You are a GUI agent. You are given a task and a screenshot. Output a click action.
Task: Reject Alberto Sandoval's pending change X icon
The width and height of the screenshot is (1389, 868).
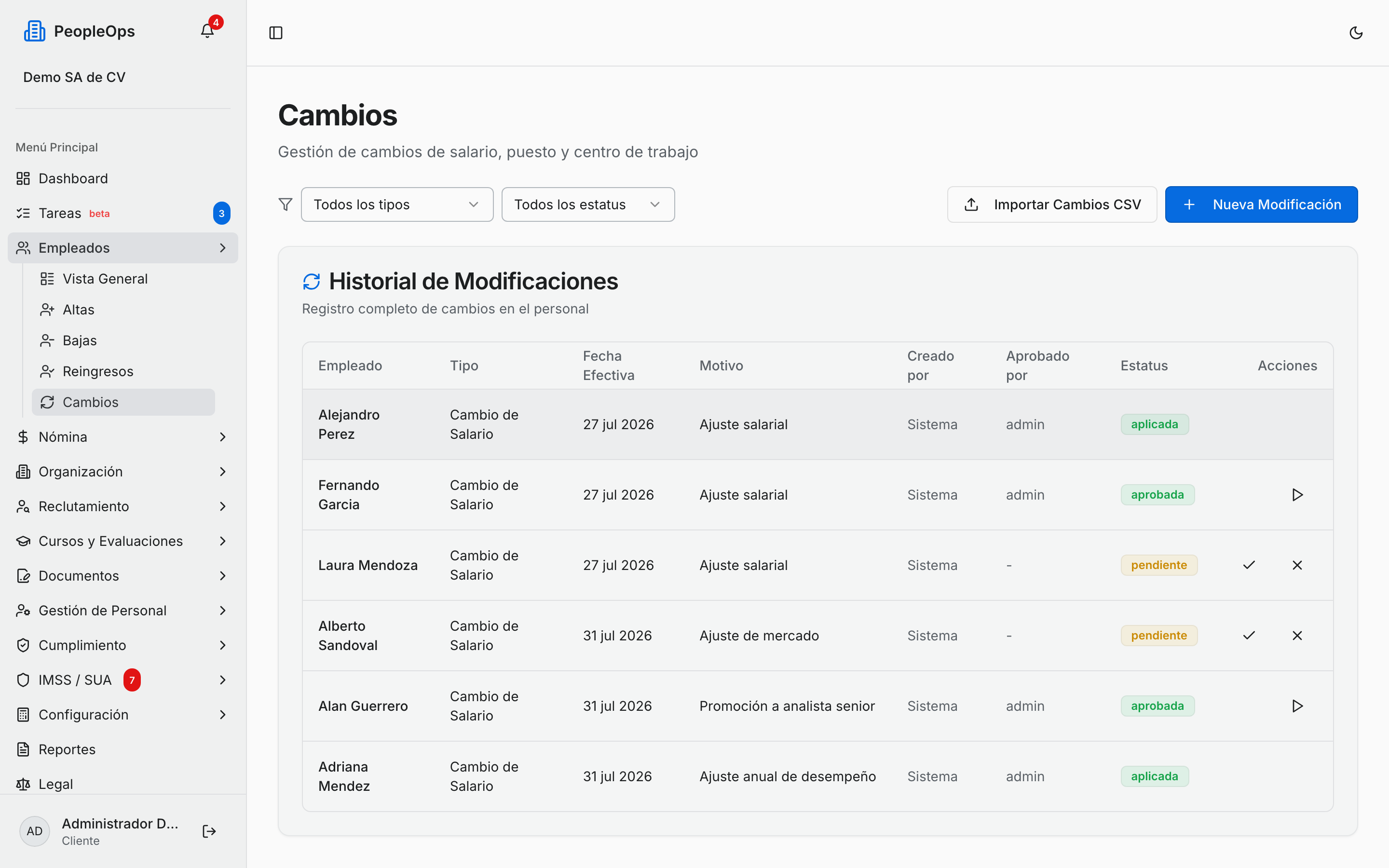tap(1297, 635)
